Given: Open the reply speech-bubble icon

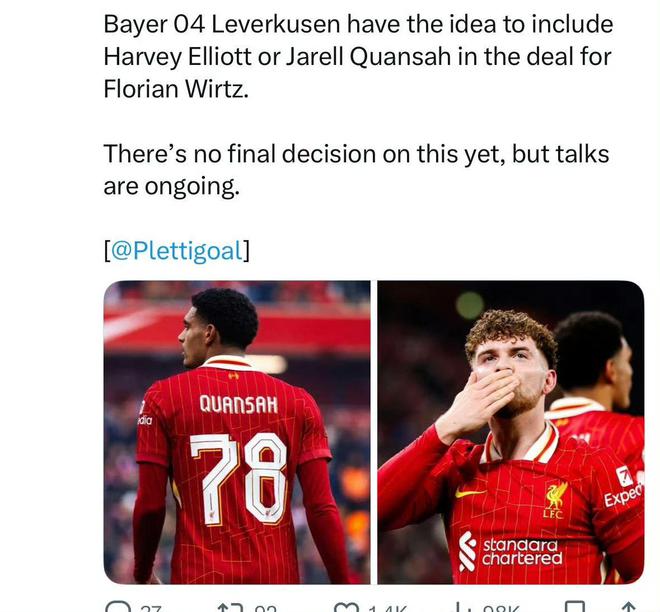Looking at the screenshot, I should 118,608.
